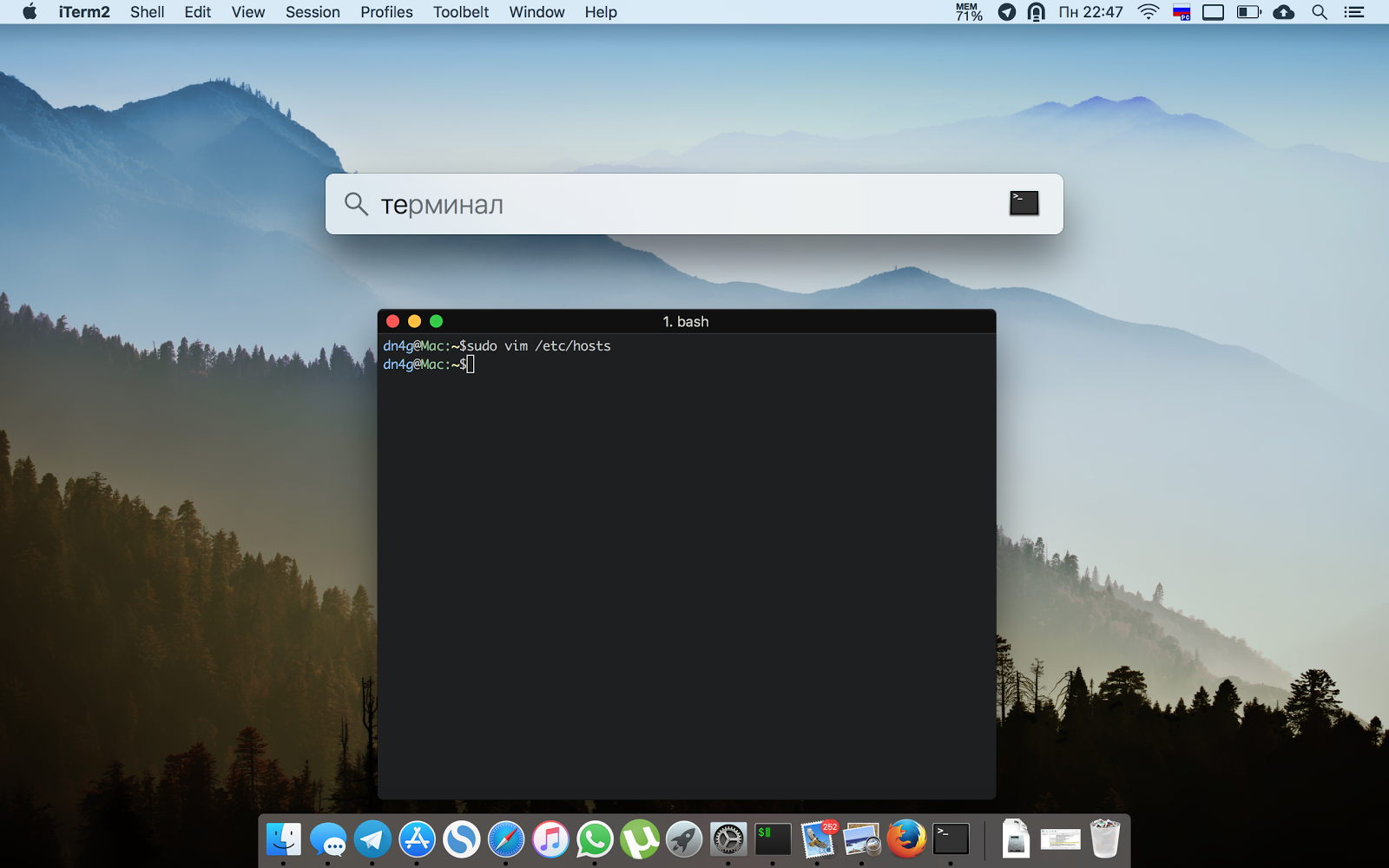Open the minimized window thumbnail in Dock
Viewport: 1389px width, 868px height.
pyautogui.click(x=1060, y=839)
